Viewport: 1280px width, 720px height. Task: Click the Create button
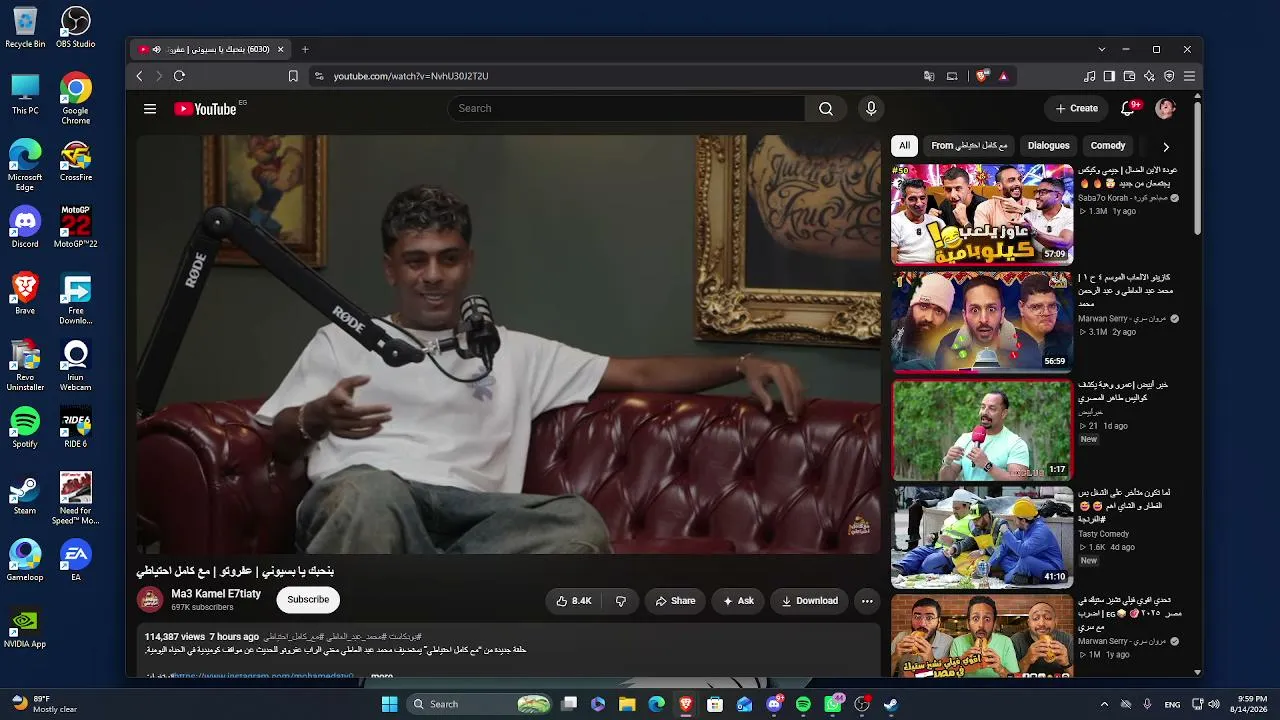(1077, 108)
